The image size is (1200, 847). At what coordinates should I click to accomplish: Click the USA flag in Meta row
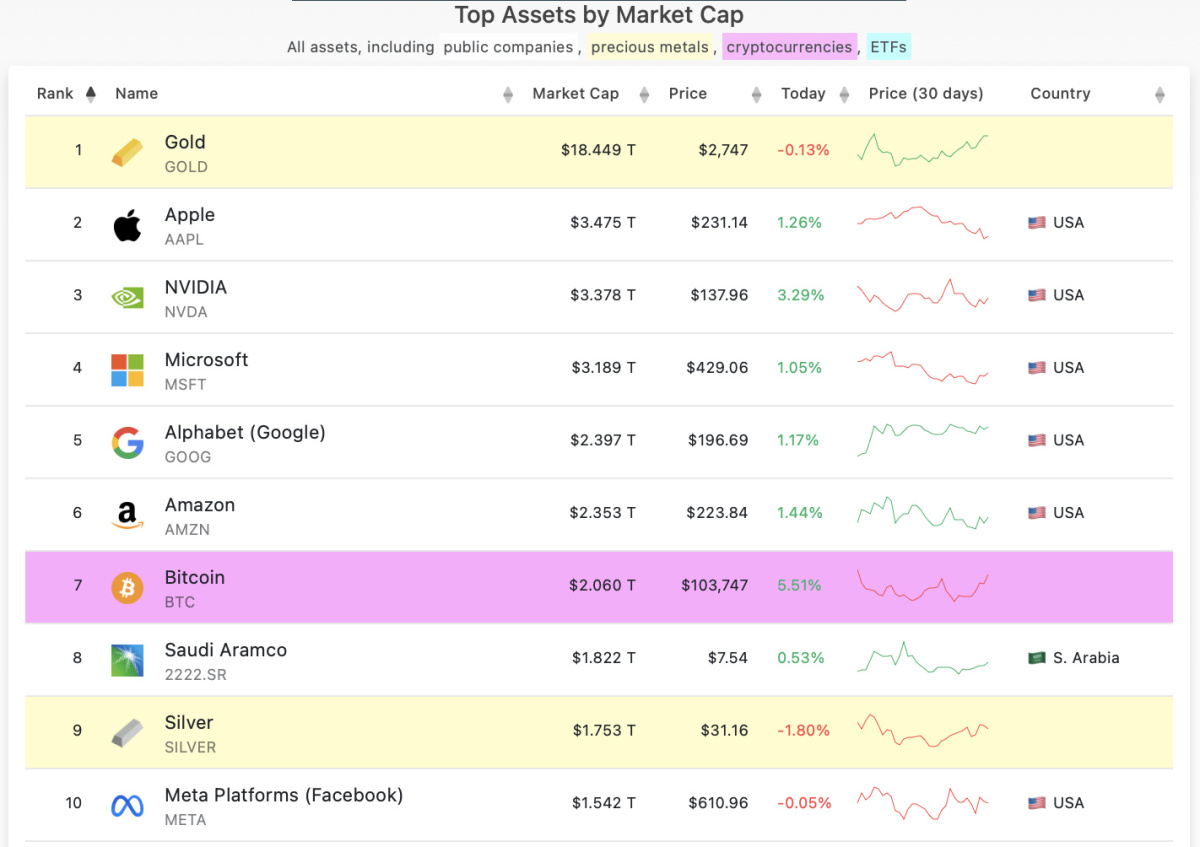[x=1037, y=803]
